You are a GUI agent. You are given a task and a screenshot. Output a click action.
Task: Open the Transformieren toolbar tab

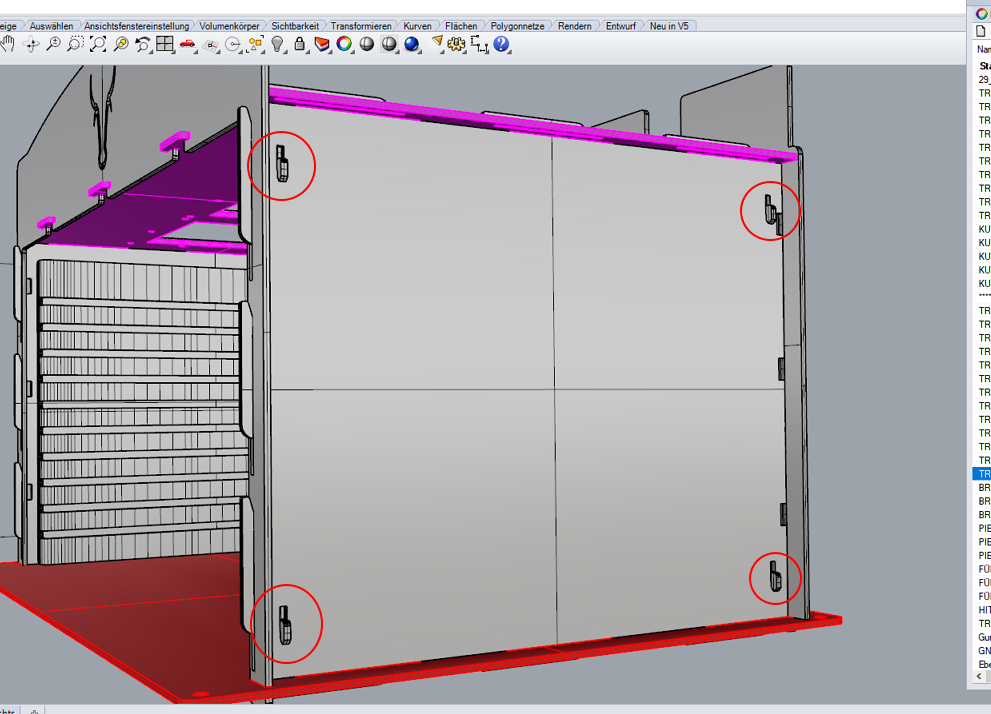[363, 26]
